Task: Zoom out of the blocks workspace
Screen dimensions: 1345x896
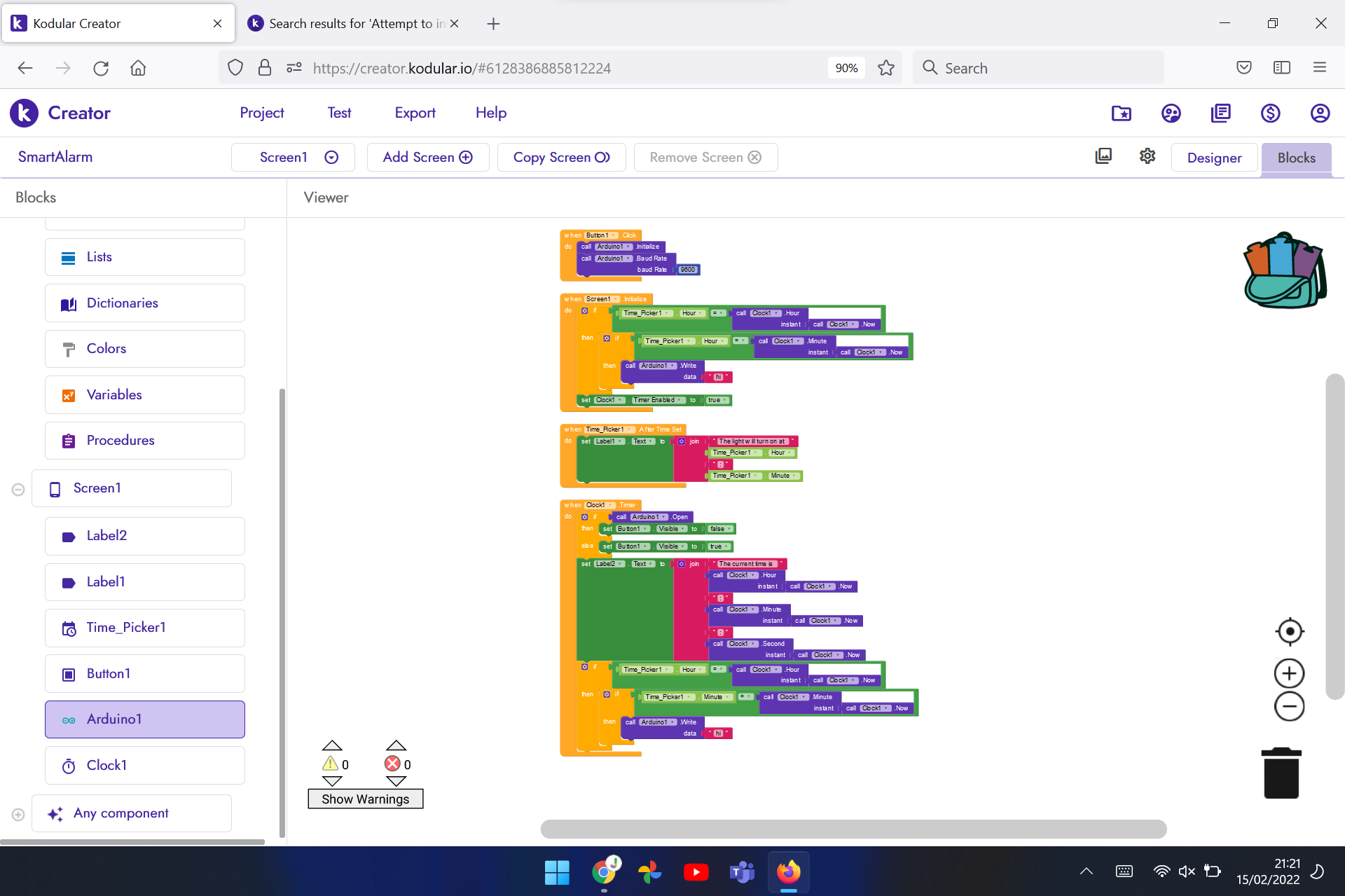Action: [1289, 706]
